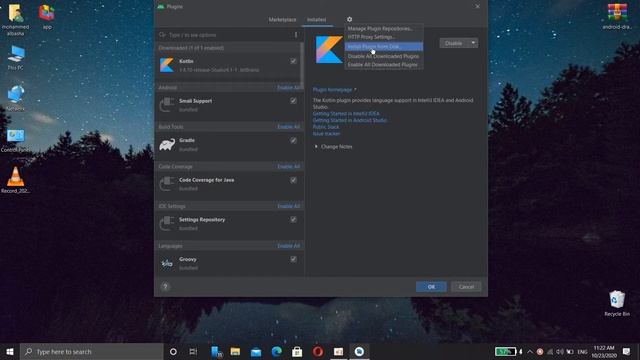Focus the plugin search field

[224, 35]
